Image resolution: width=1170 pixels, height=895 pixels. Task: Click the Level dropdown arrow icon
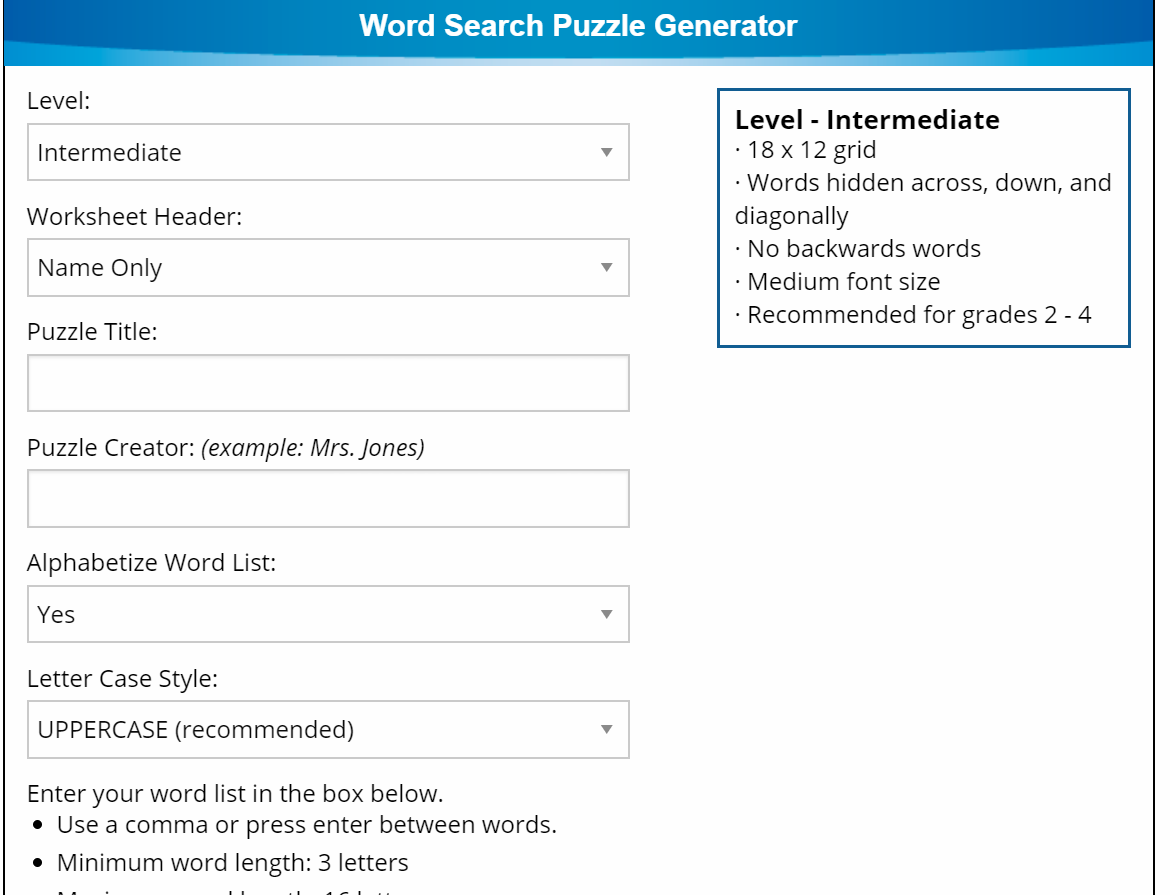coord(606,153)
